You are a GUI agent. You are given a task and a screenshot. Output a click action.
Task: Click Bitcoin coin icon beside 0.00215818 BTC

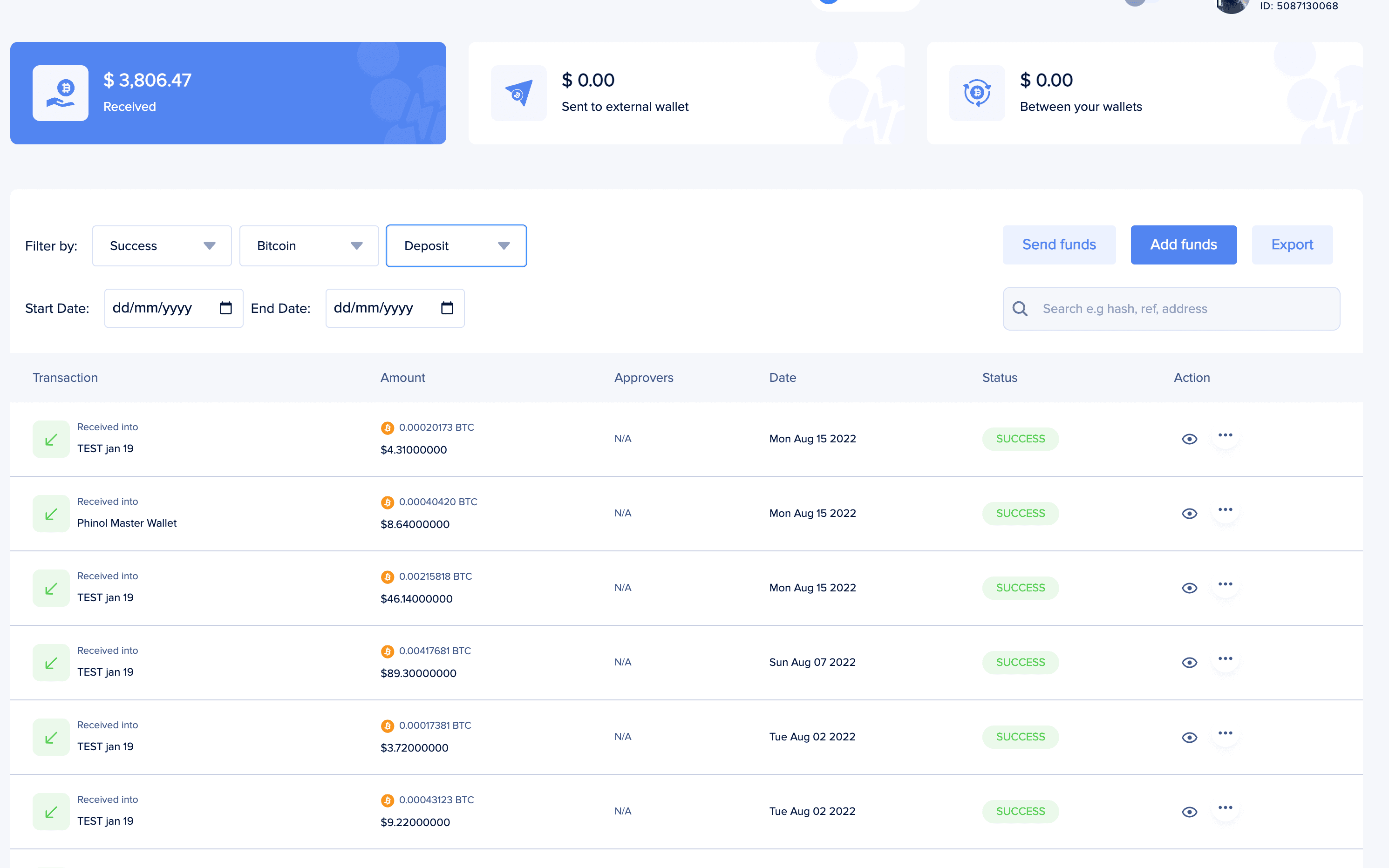click(388, 577)
